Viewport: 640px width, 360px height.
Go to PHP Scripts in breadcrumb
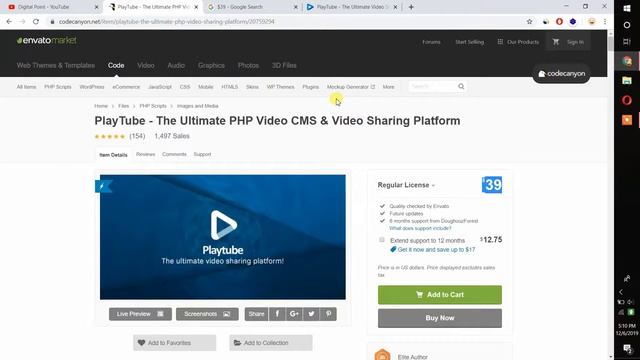153,106
